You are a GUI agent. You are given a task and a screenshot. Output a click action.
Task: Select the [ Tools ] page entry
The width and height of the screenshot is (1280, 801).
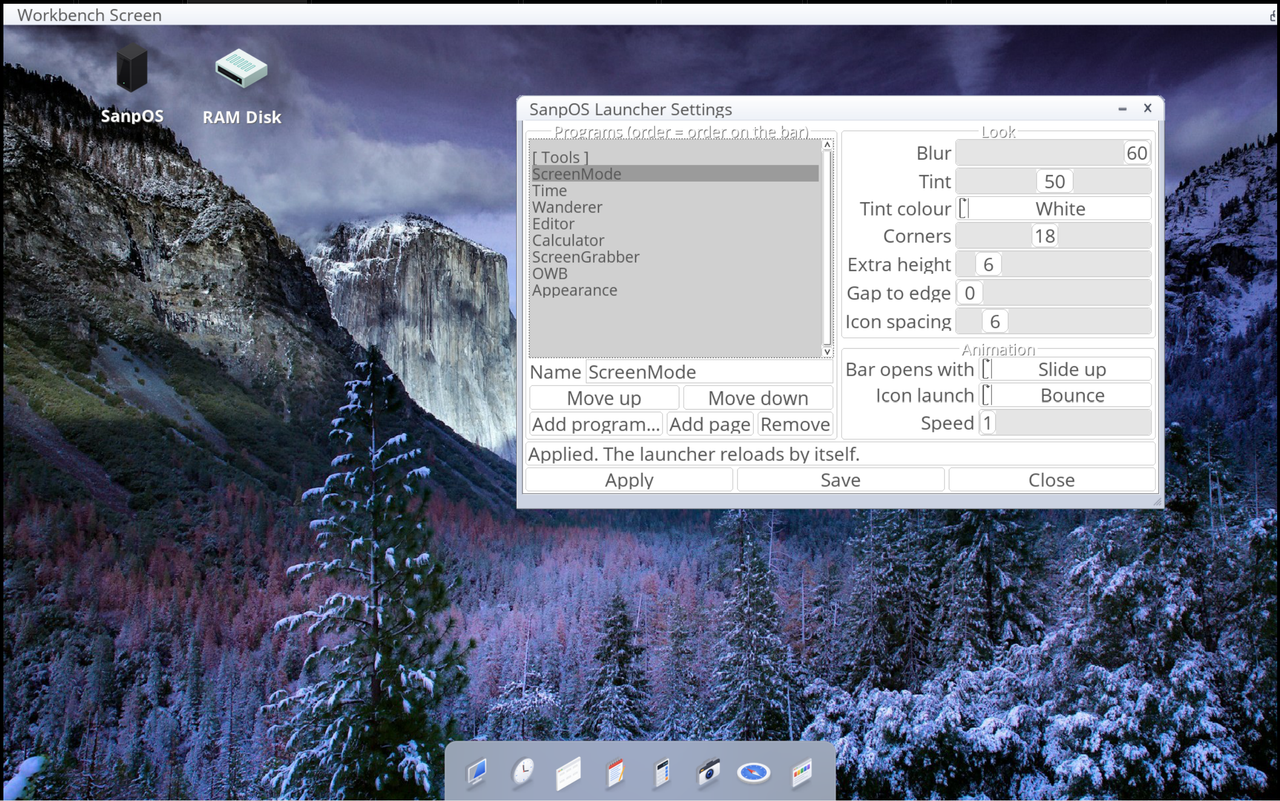(x=675, y=157)
